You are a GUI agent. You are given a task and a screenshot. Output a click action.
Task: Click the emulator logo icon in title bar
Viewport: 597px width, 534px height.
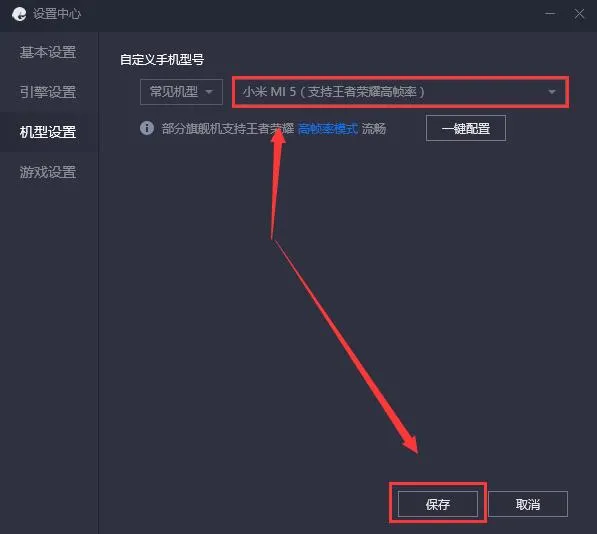19,14
